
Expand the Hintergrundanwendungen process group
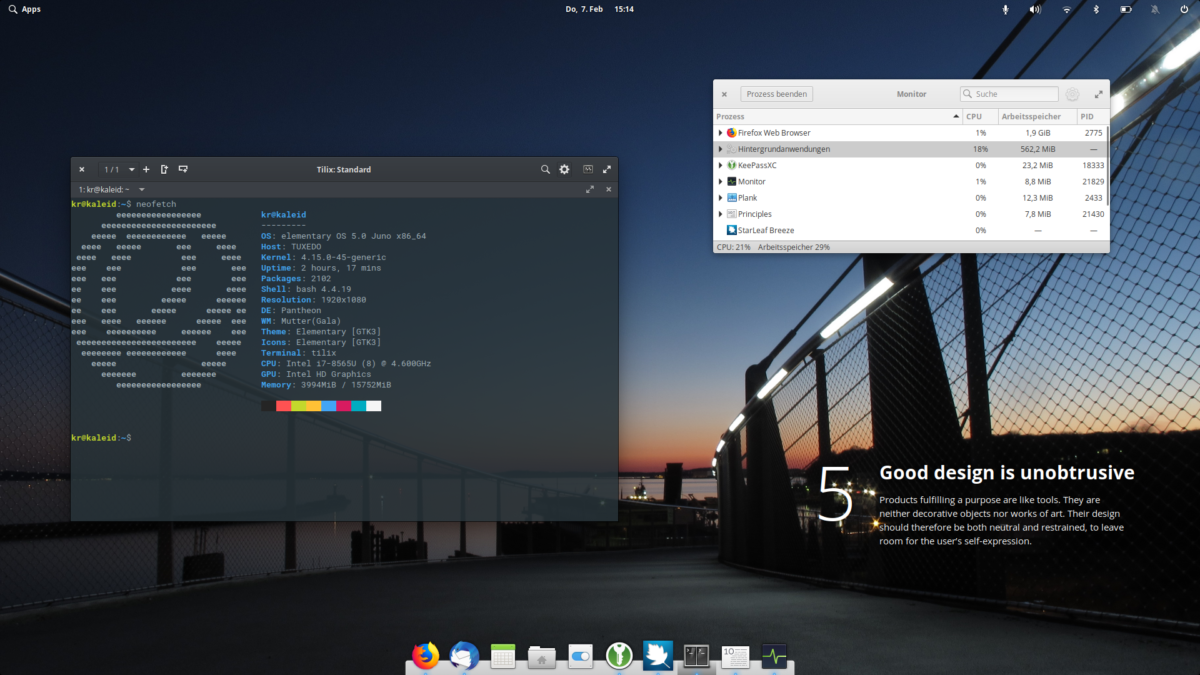pyautogui.click(x=720, y=149)
